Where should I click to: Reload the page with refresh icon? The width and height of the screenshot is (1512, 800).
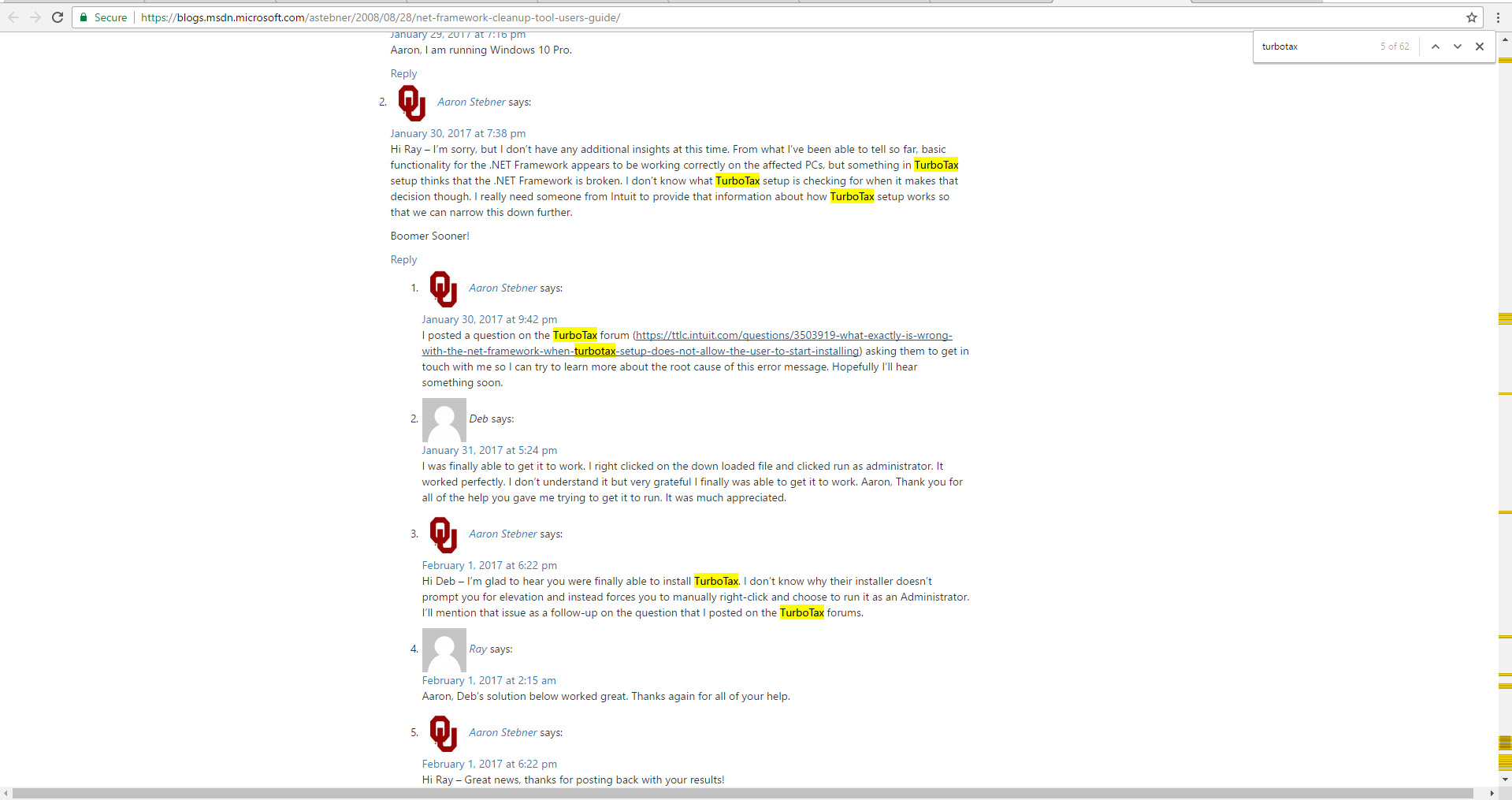click(x=58, y=17)
